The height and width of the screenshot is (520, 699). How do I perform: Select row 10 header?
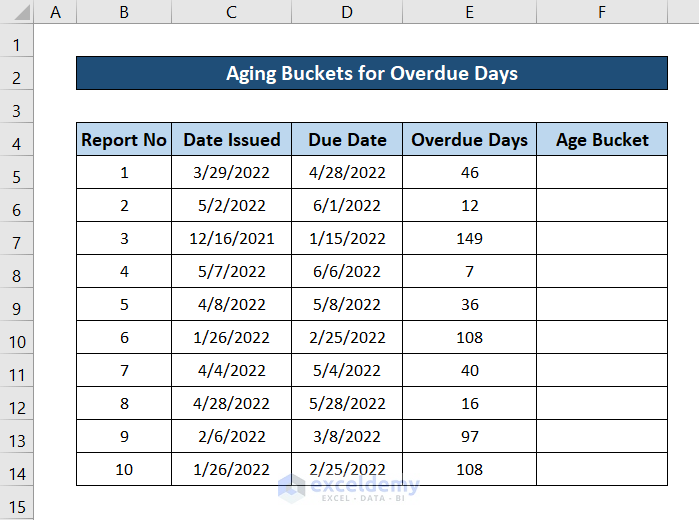pos(16,342)
